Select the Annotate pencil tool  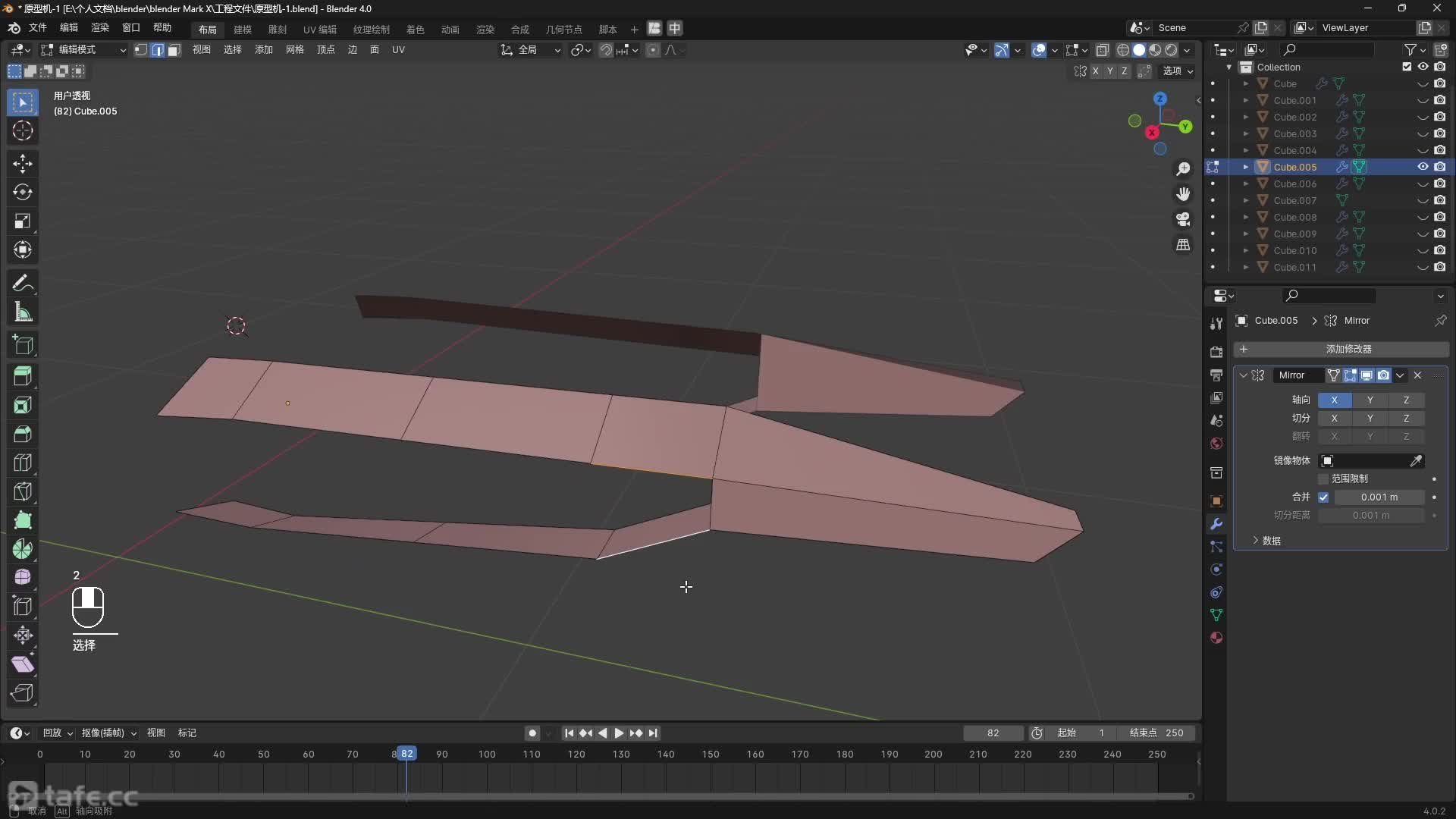[23, 284]
